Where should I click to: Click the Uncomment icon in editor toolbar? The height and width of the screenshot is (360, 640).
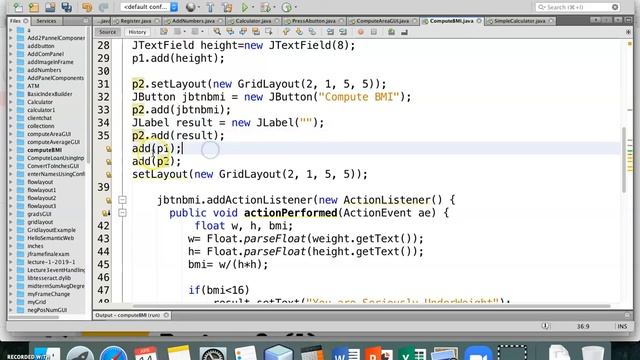coord(404,32)
